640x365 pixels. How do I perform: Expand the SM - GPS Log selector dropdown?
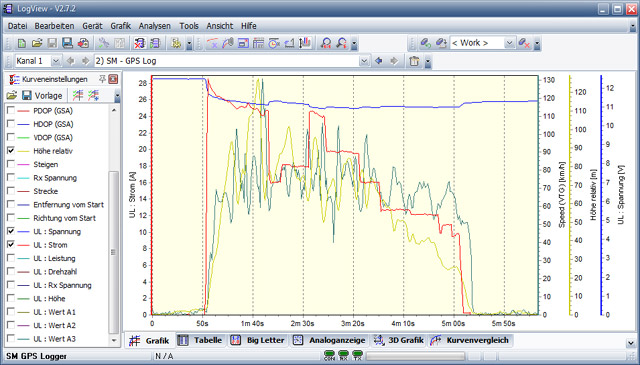pos(364,61)
